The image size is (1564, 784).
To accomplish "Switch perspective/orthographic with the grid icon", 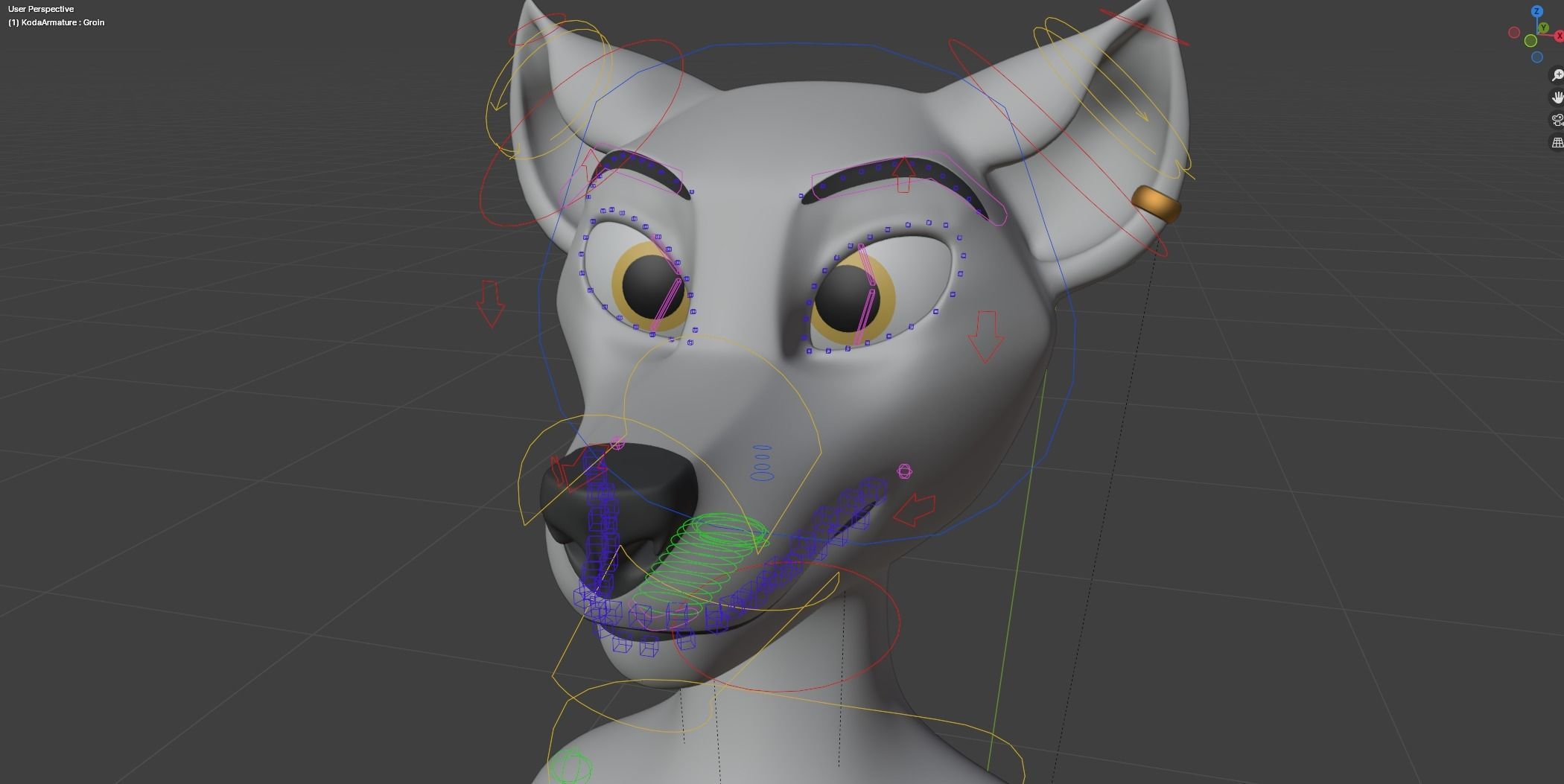I will (x=1557, y=142).
